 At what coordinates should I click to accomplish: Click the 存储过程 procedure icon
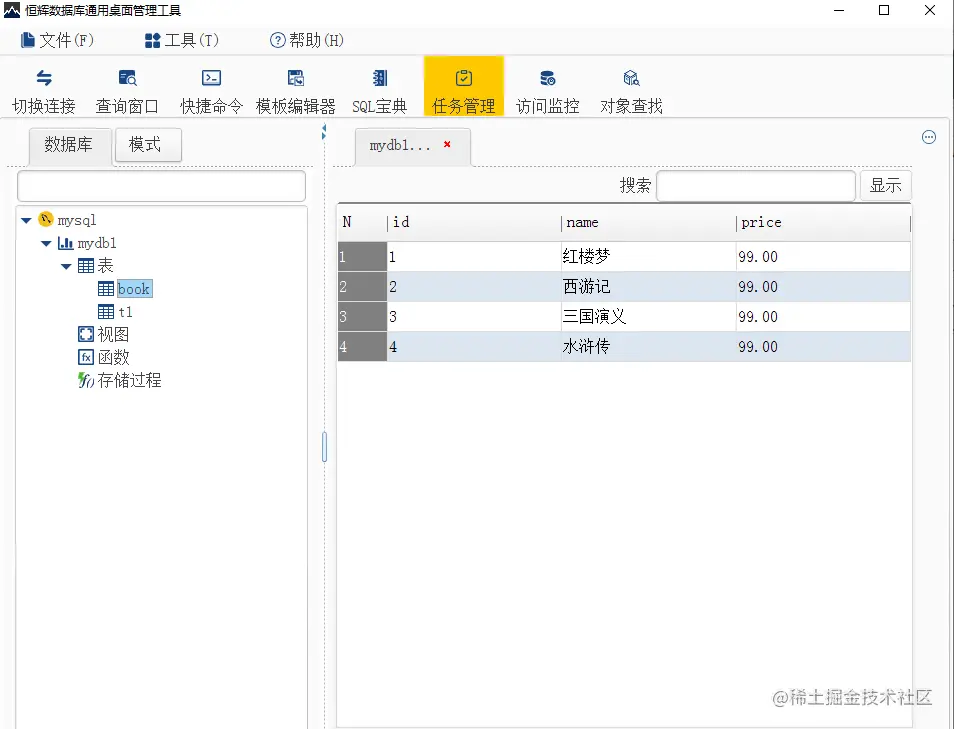[x=86, y=380]
